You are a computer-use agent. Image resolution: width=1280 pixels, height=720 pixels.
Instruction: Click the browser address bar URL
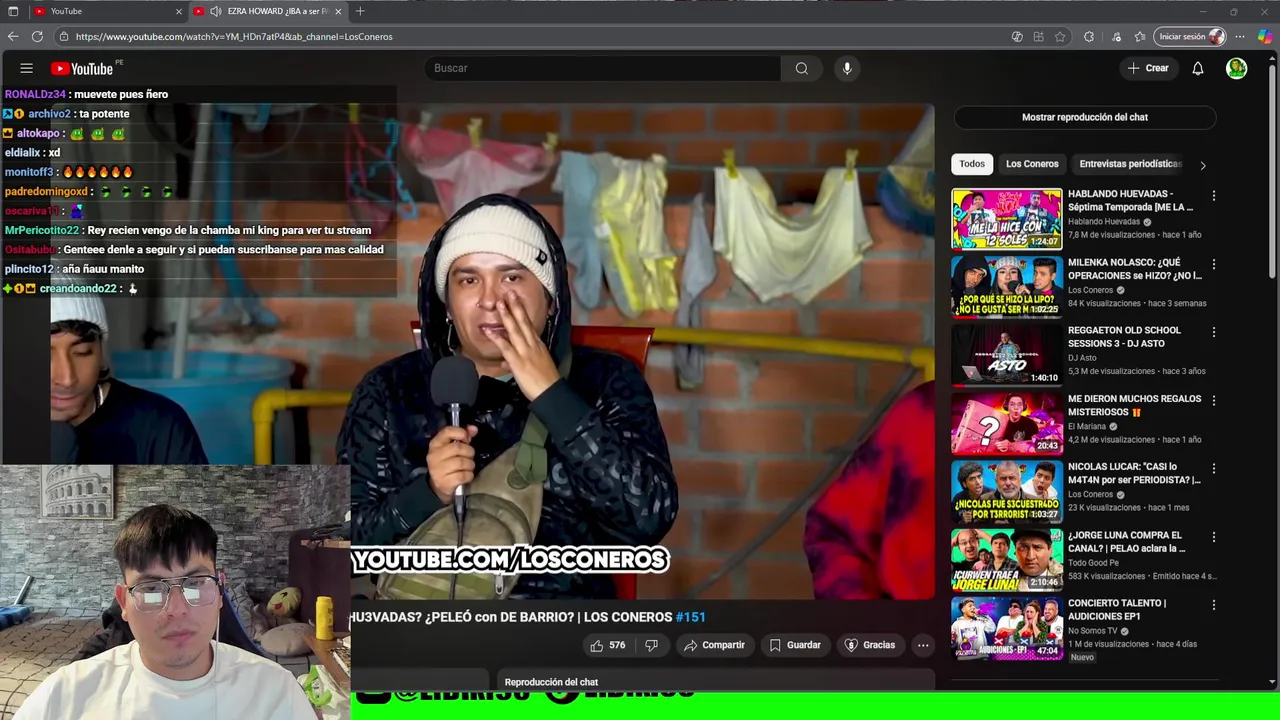(234, 37)
